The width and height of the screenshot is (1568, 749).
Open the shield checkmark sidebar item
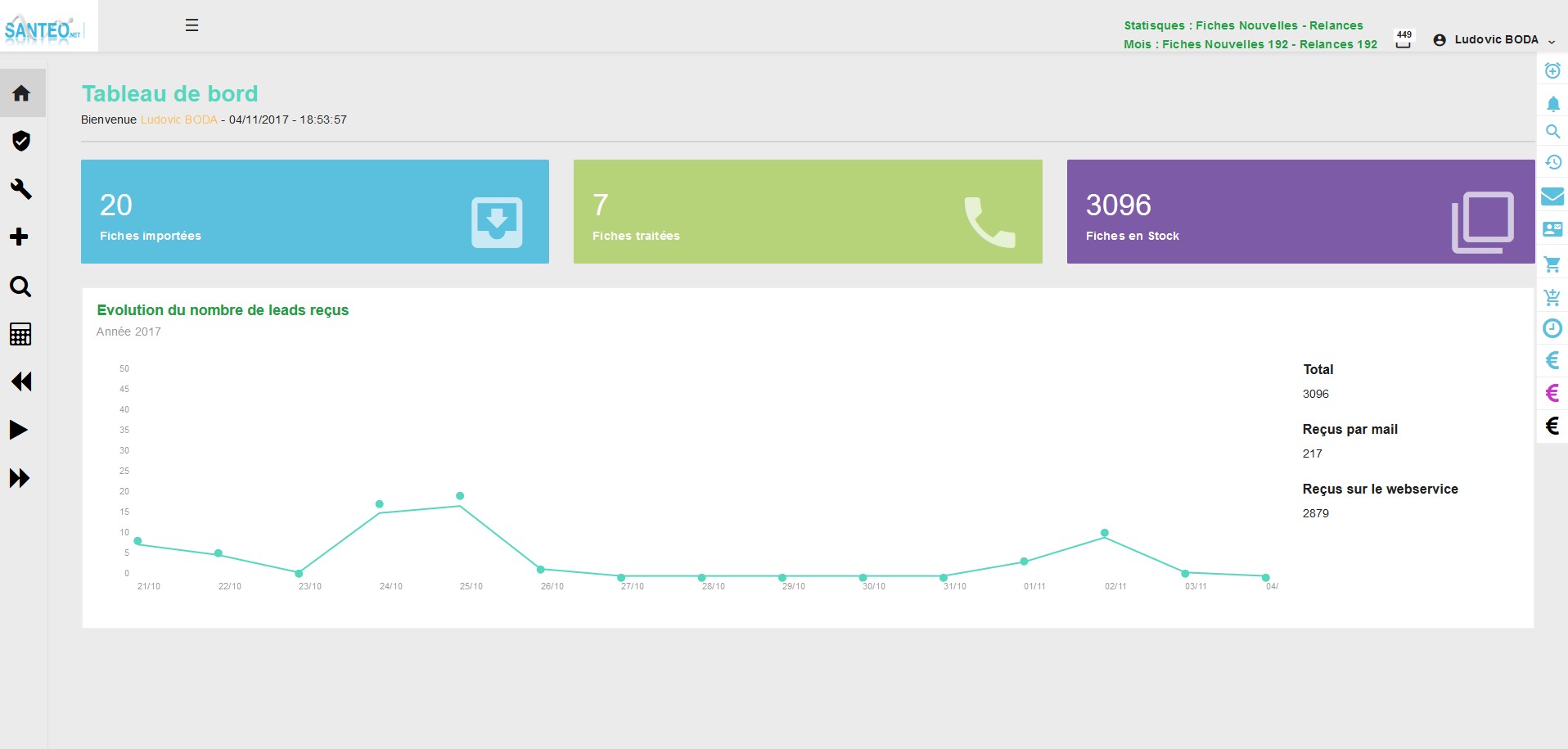point(21,142)
